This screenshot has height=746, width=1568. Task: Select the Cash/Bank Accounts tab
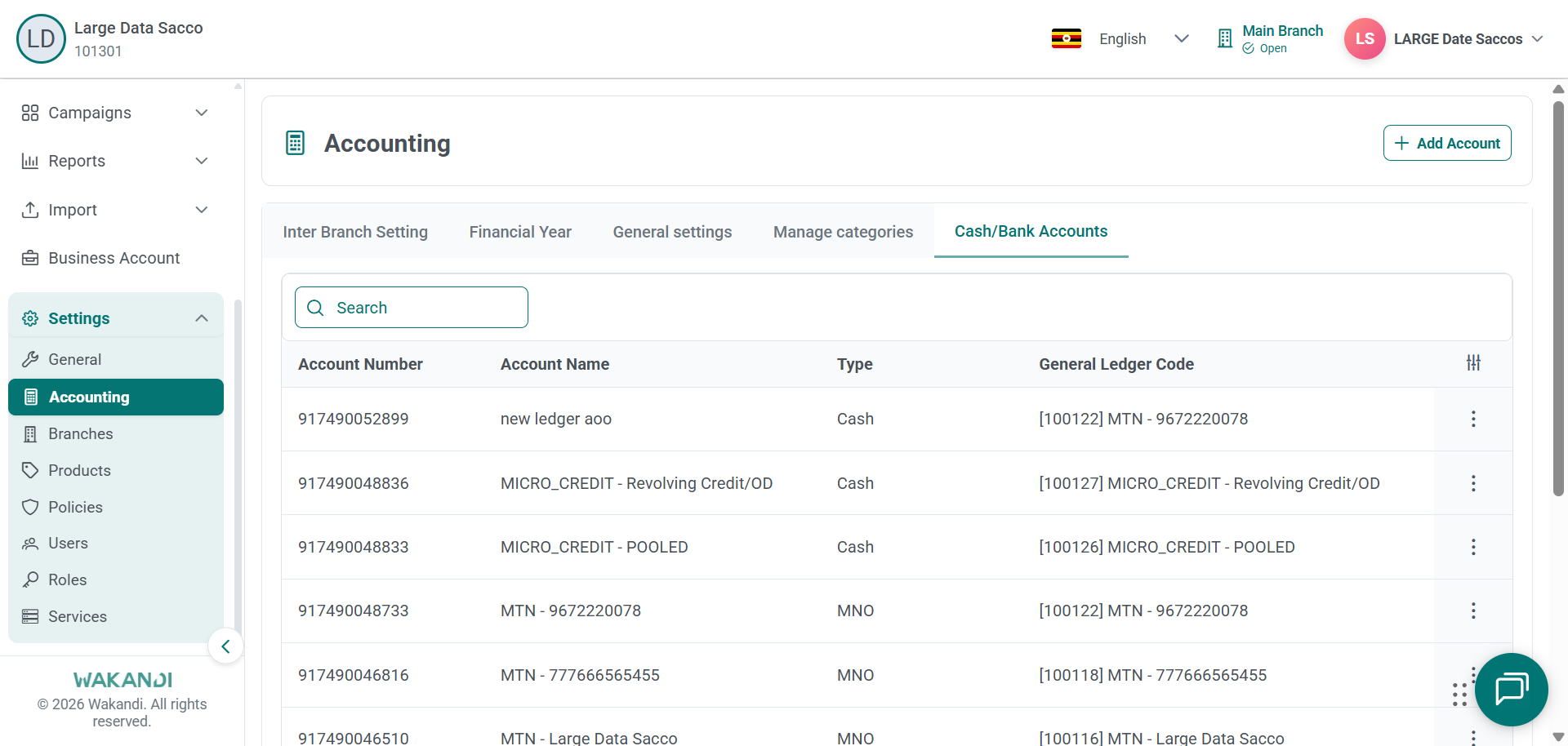(1031, 231)
